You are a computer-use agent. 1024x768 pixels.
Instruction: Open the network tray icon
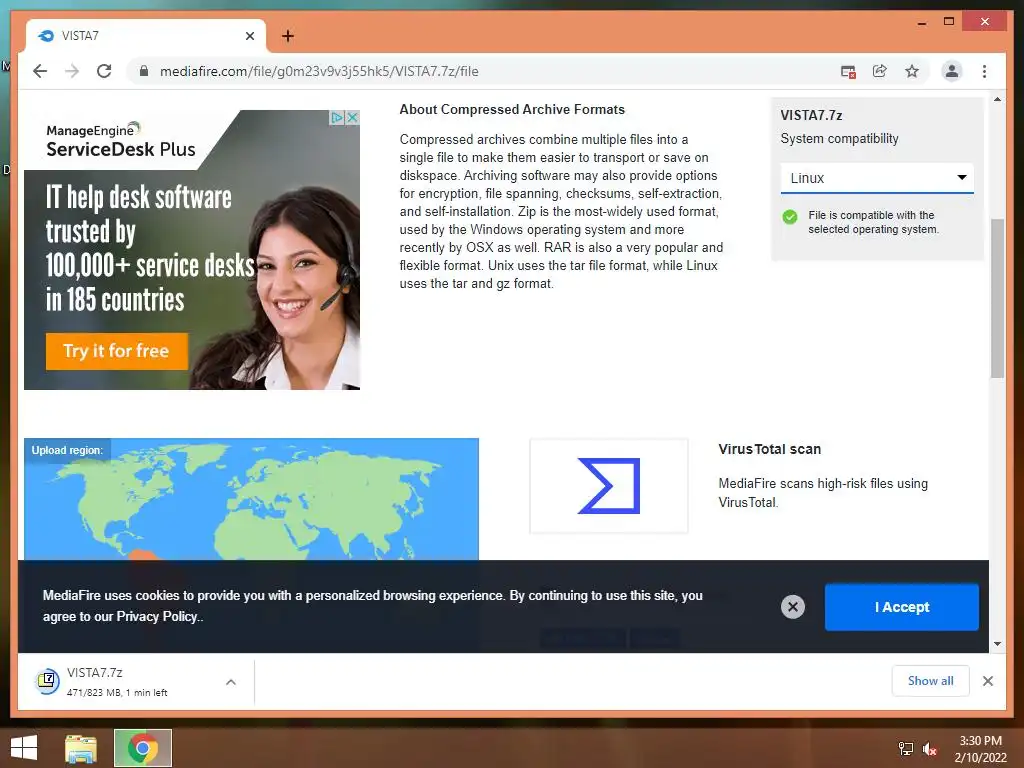point(906,748)
